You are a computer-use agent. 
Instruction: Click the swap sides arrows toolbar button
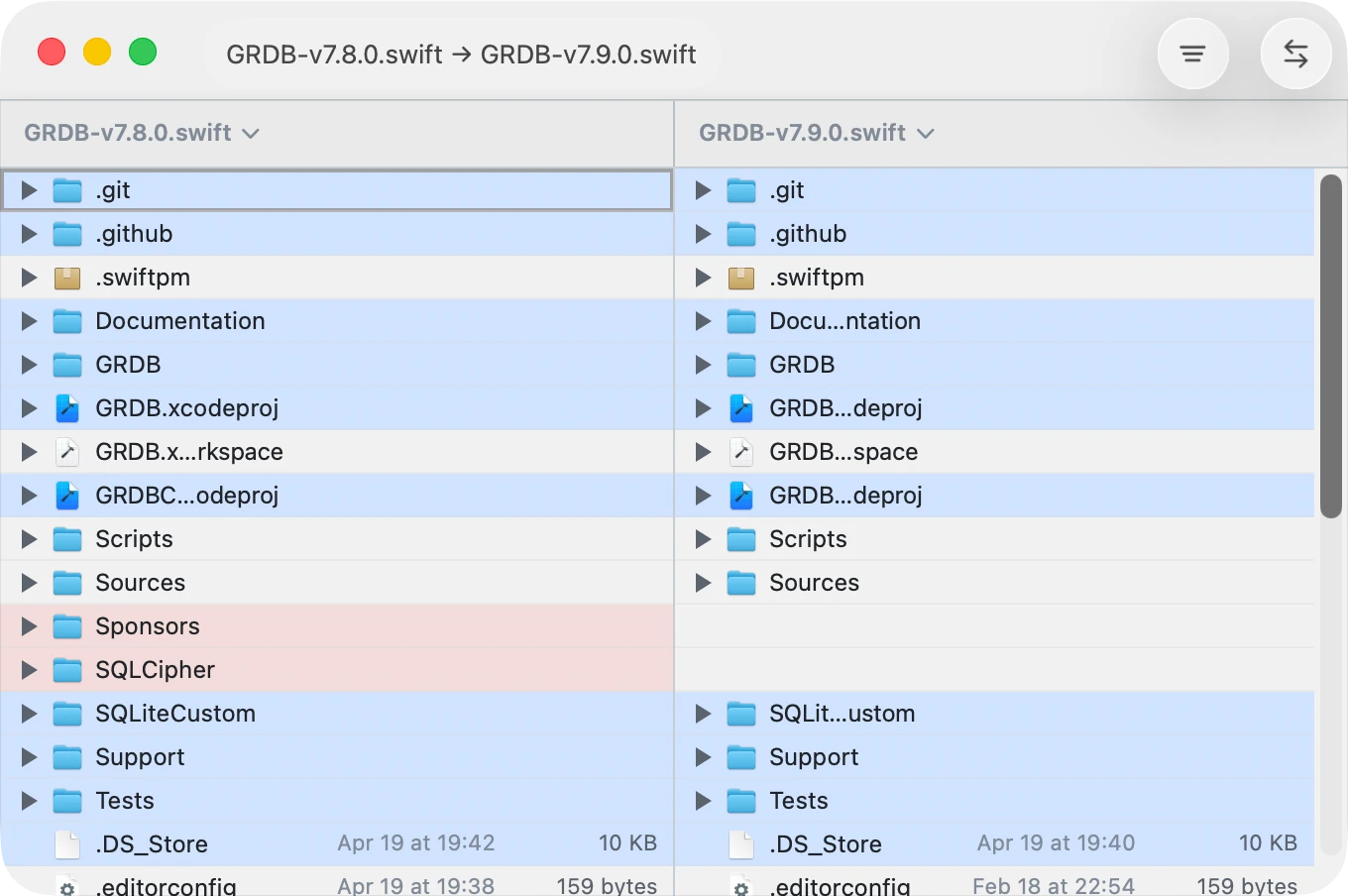point(1295,54)
